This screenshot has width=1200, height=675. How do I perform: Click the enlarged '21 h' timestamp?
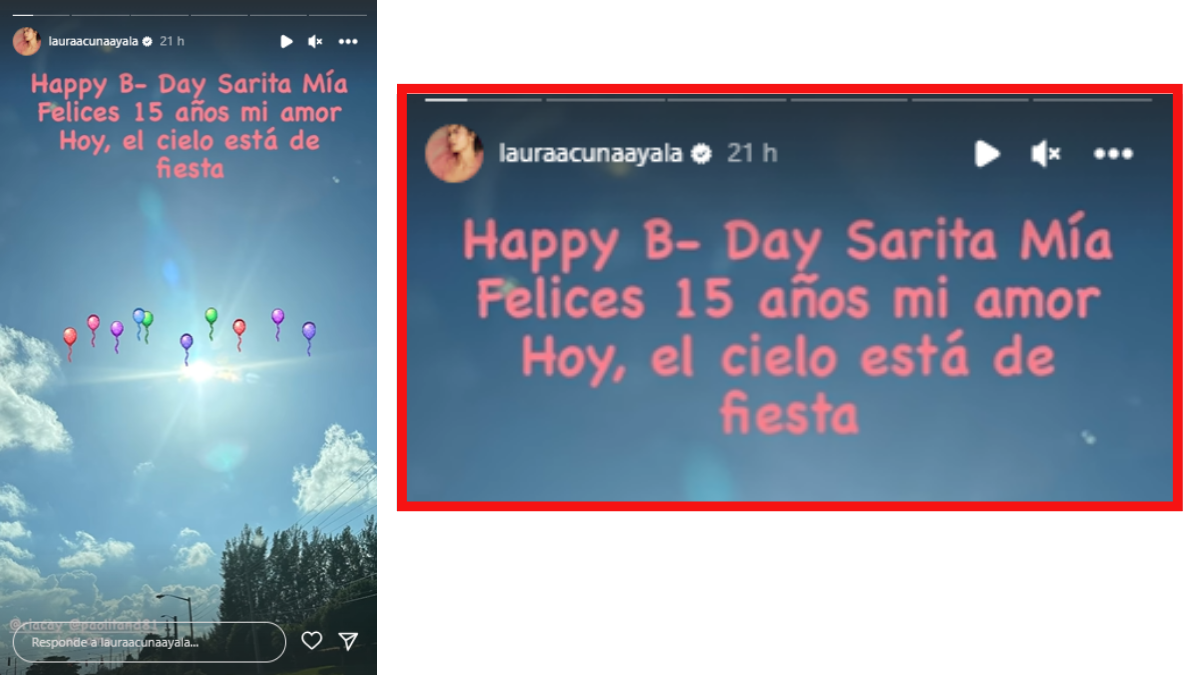(x=752, y=153)
